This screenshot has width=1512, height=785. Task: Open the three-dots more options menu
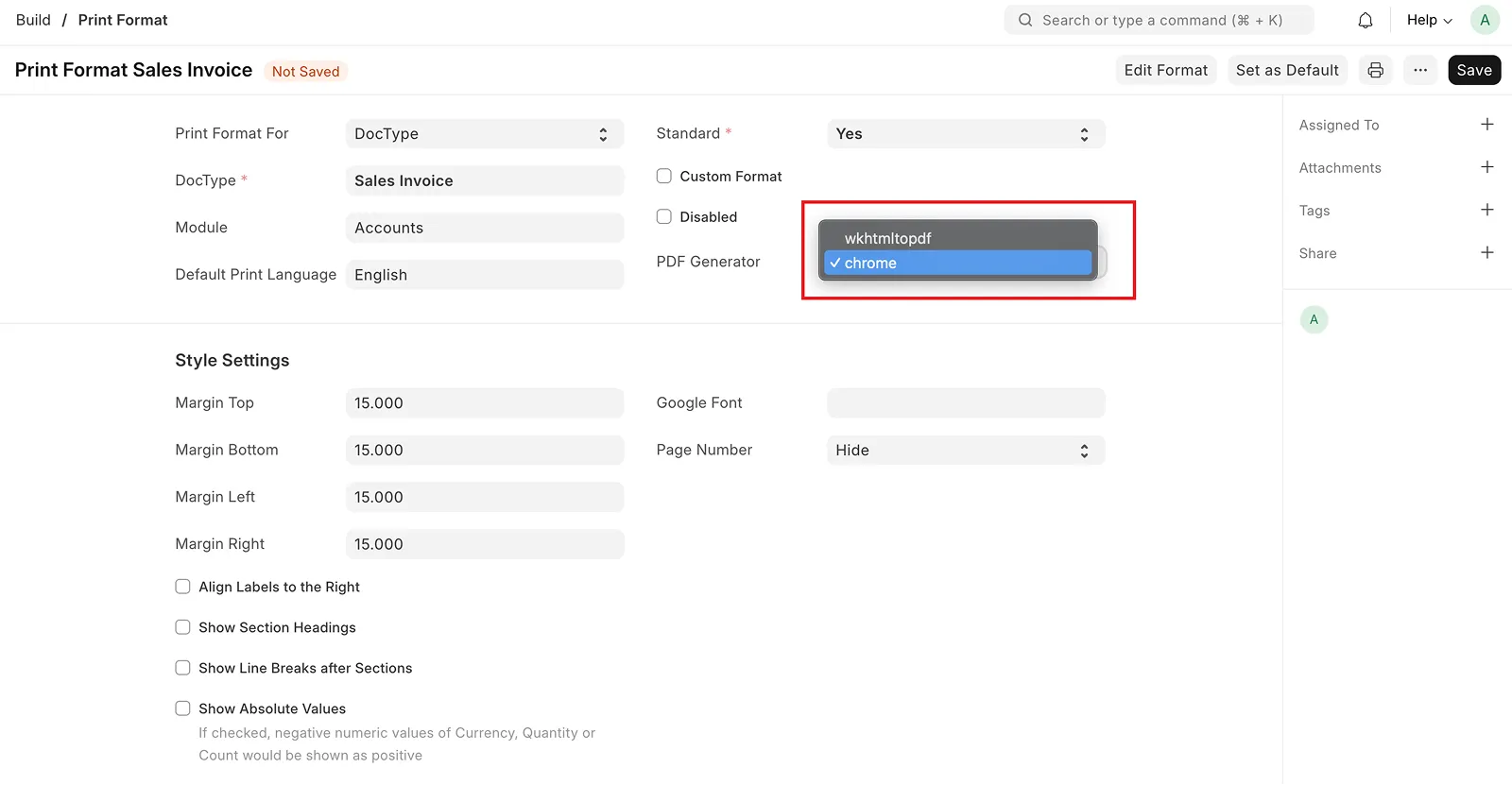(1420, 70)
